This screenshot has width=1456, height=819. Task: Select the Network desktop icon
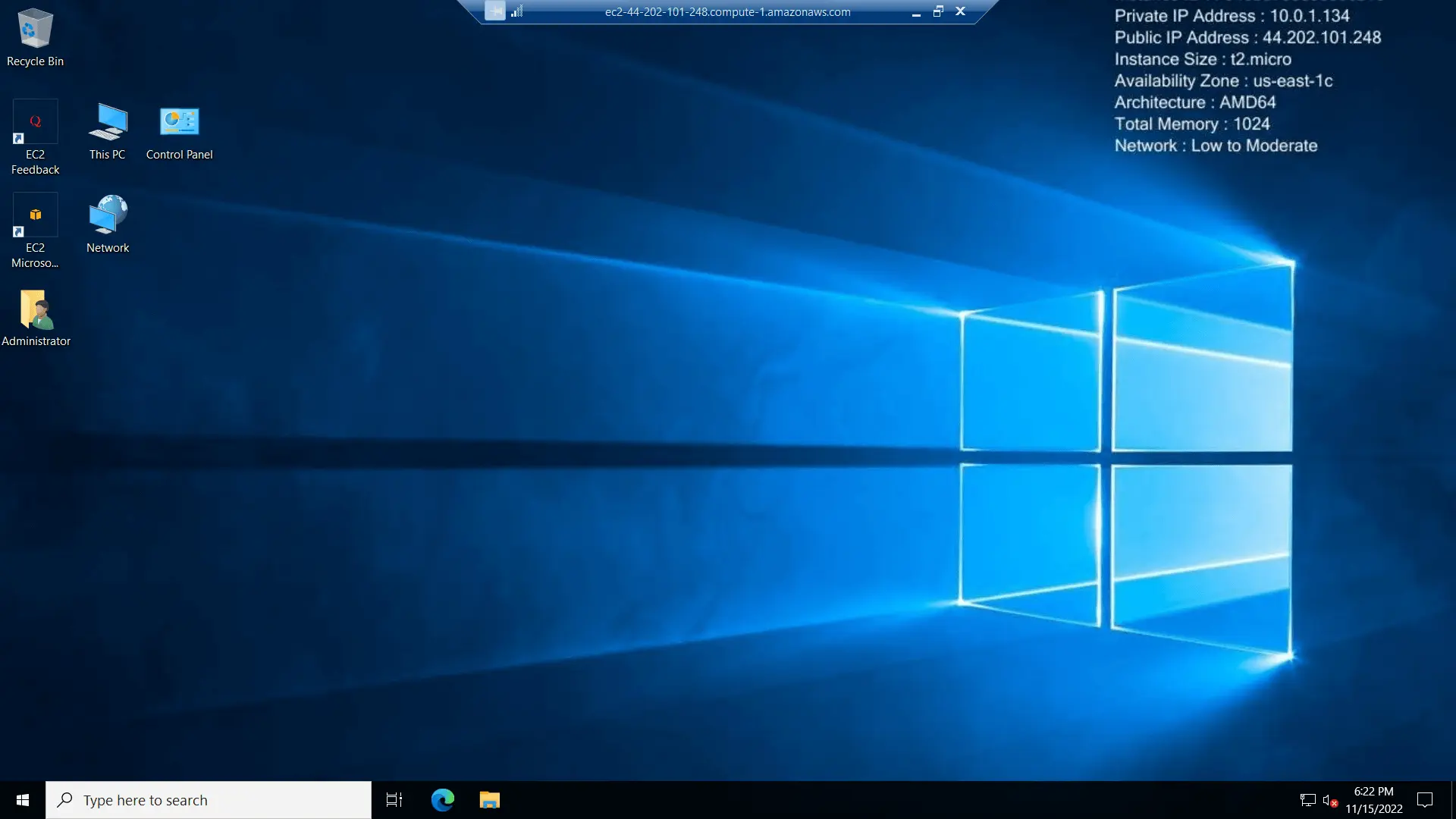click(108, 224)
